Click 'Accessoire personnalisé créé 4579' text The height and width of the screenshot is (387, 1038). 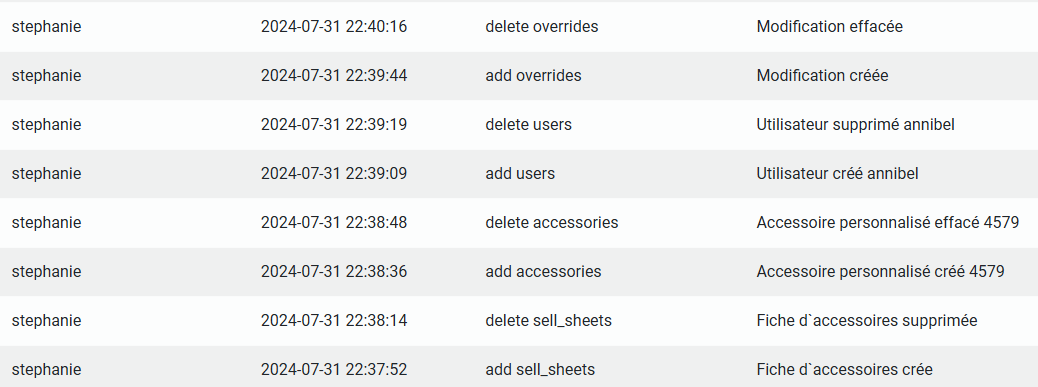coord(880,272)
